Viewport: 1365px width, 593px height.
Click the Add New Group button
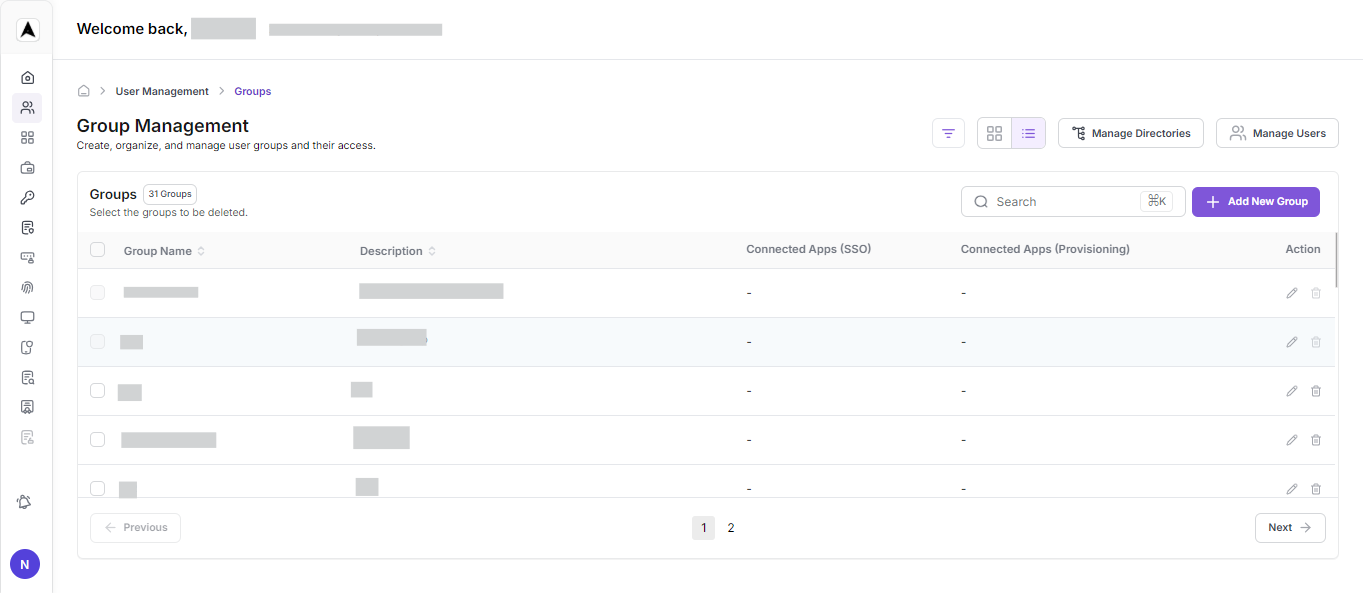pyautogui.click(x=1255, y=201)
